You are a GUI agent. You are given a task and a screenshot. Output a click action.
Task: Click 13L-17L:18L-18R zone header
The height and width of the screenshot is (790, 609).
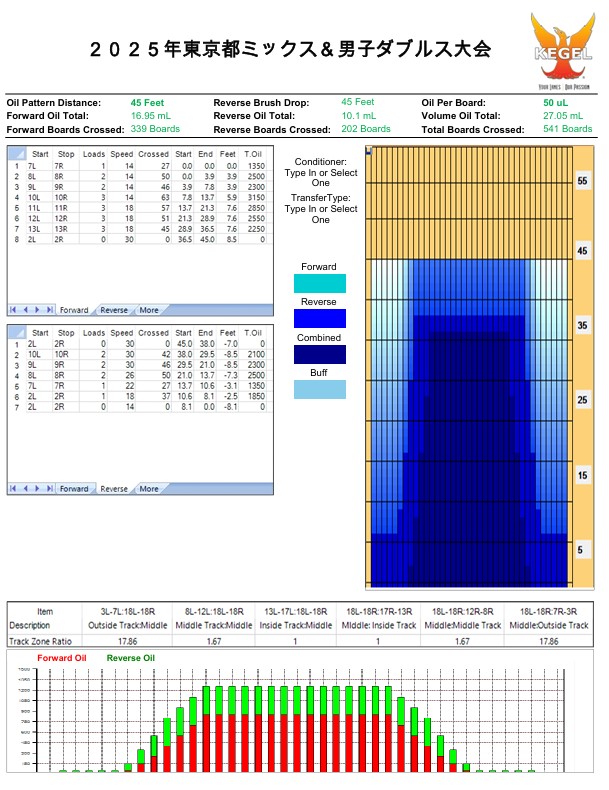click(x=295, y=612)
